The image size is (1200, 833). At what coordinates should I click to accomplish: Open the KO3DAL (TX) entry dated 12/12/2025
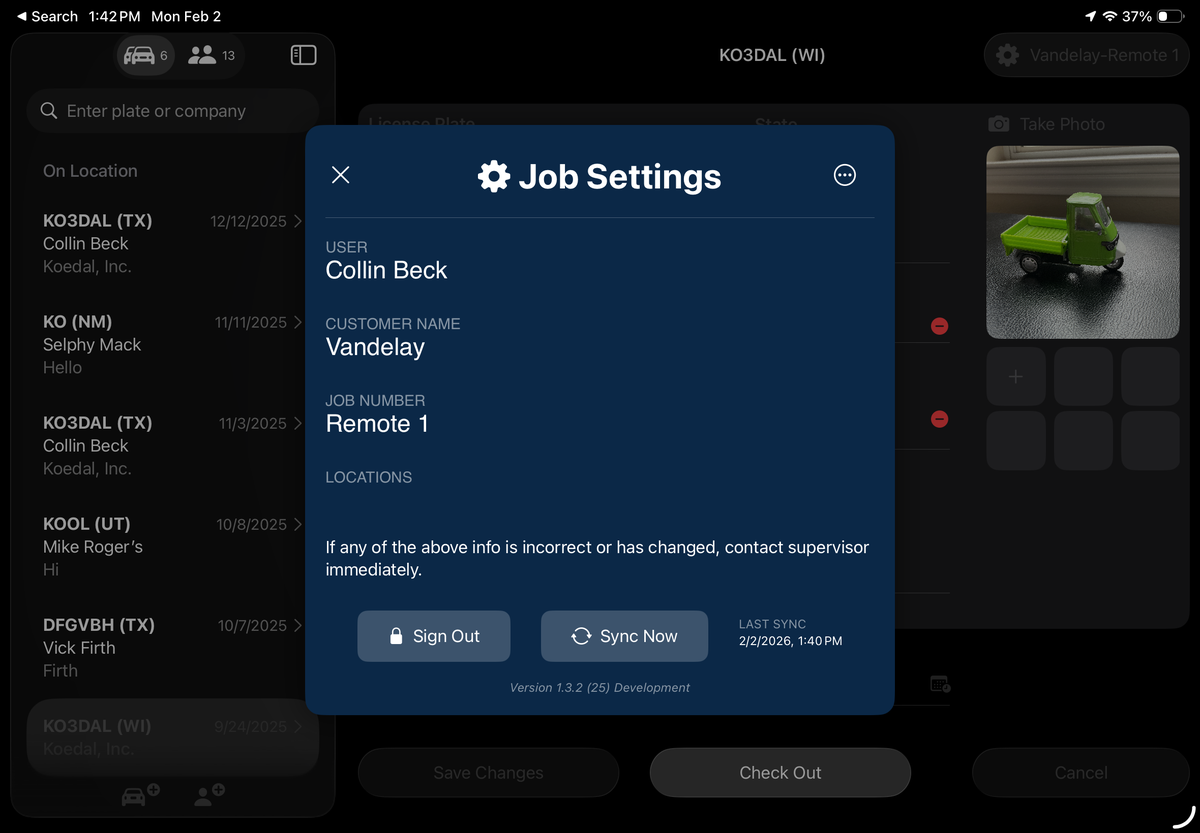(x=172, y=243)
